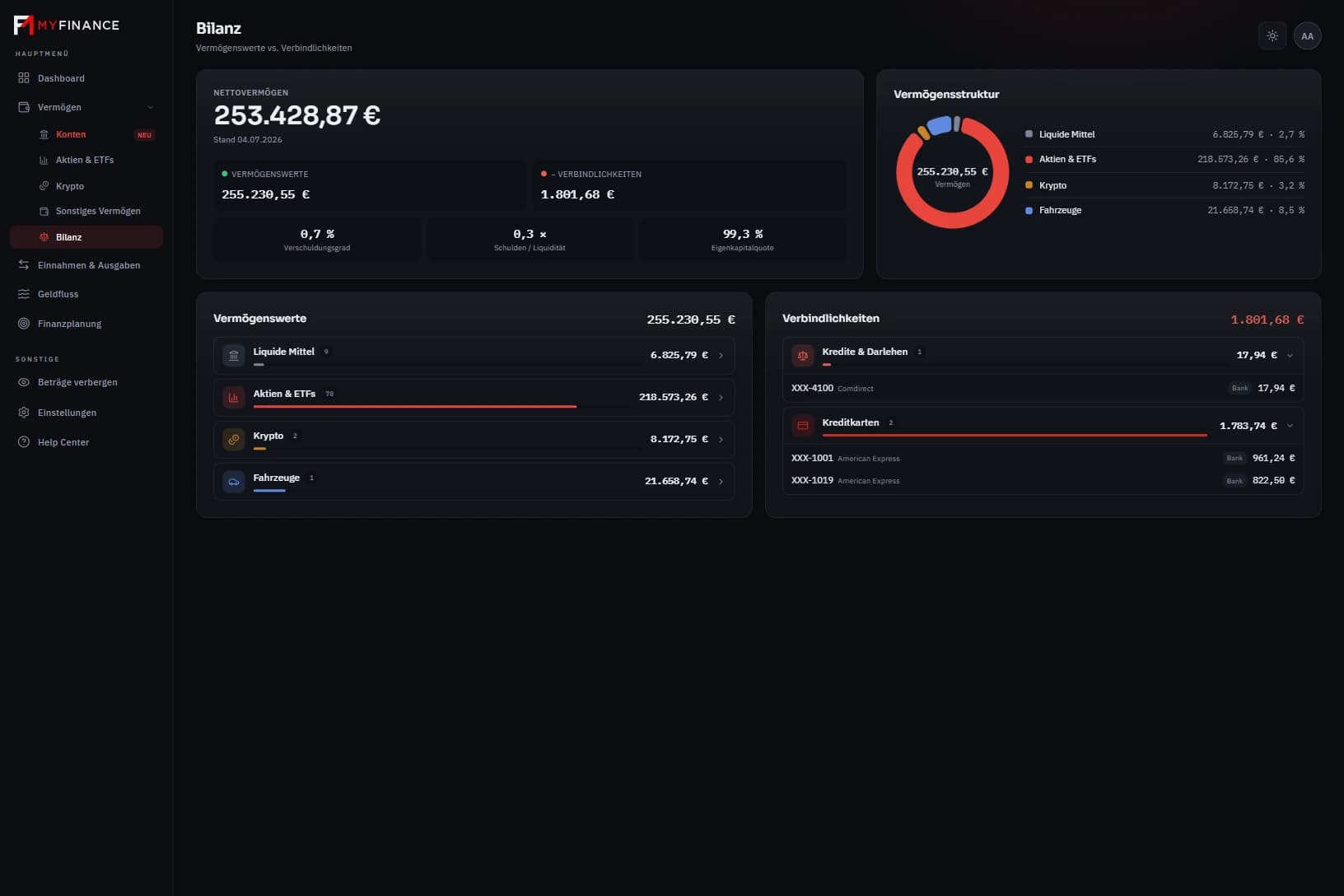Click the Stand 04.07.2026 date text
Screen dimensions: 1344x896
coord(248,140)
